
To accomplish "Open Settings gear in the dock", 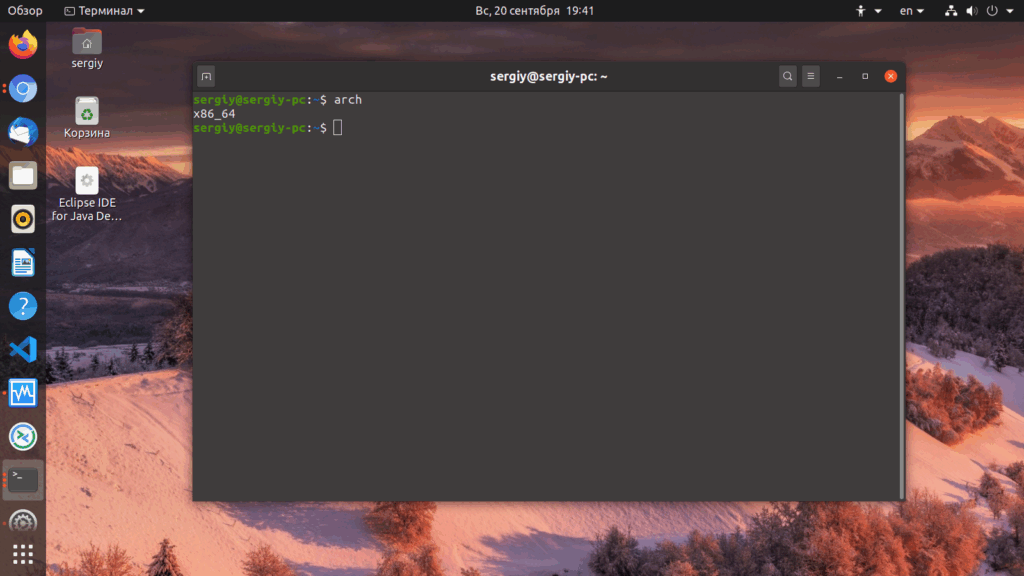I will click(x=23, y=522).
